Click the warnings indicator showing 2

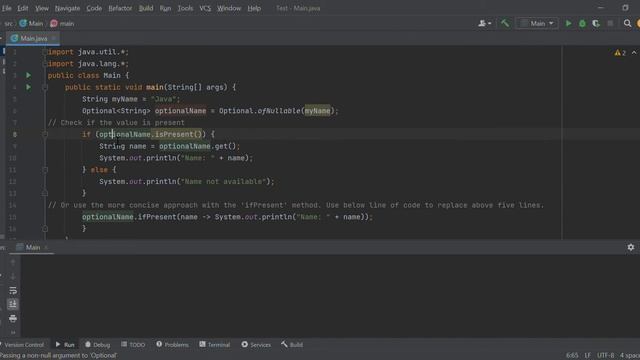point(620,53)
